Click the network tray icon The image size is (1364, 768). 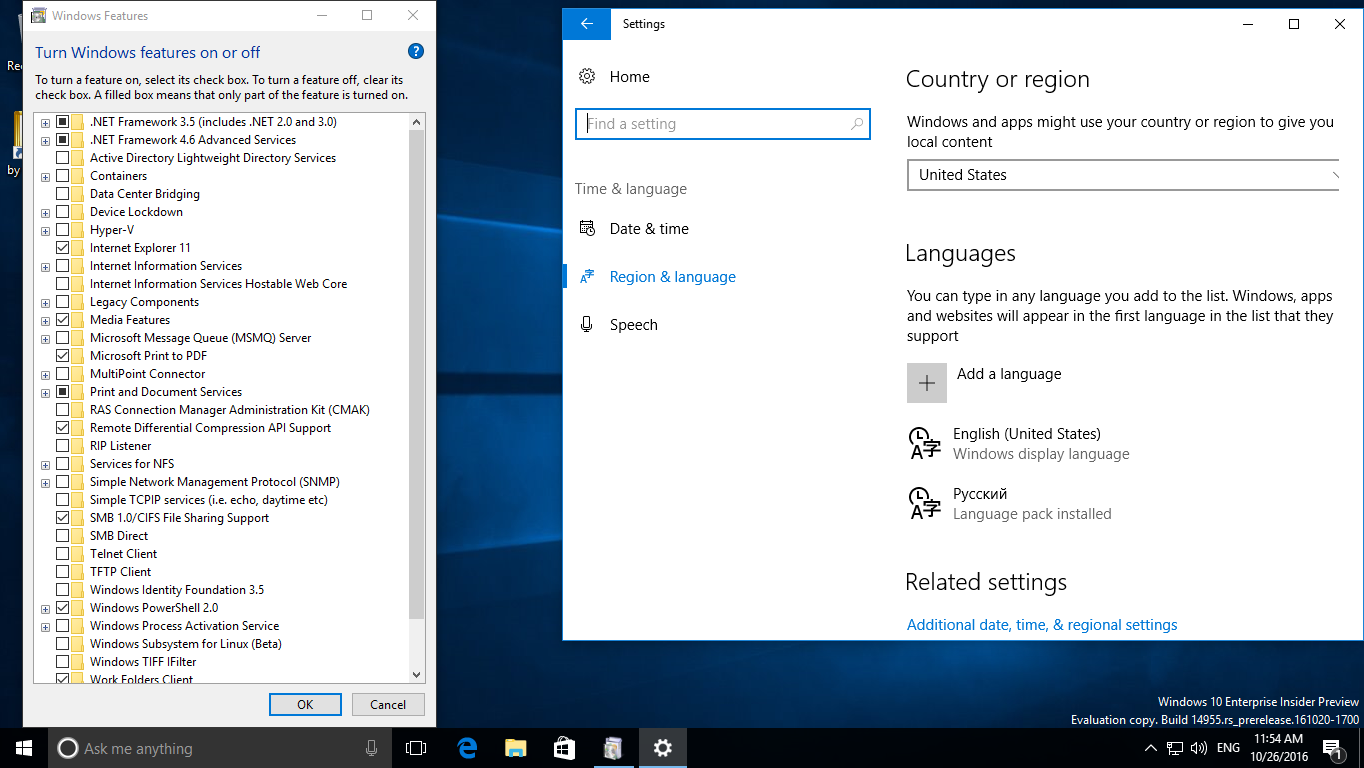point(1175,748)
